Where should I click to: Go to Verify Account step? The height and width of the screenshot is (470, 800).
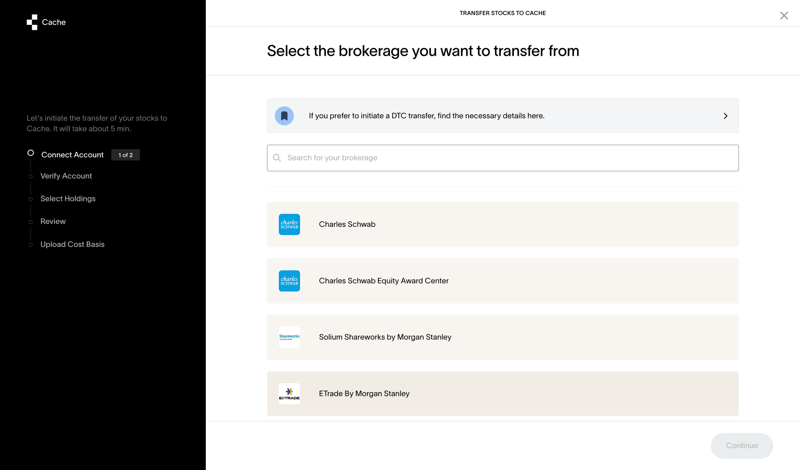[66, 176]
